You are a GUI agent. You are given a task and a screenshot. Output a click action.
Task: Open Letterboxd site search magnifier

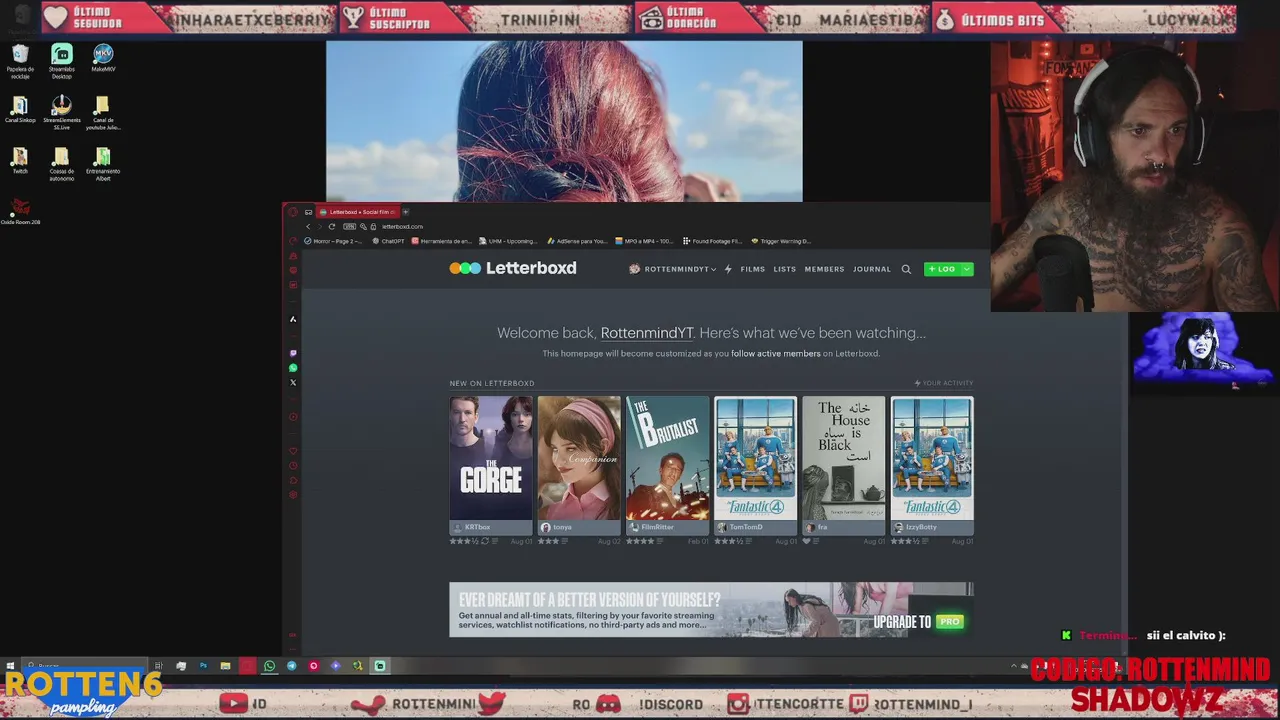point(906,269)
